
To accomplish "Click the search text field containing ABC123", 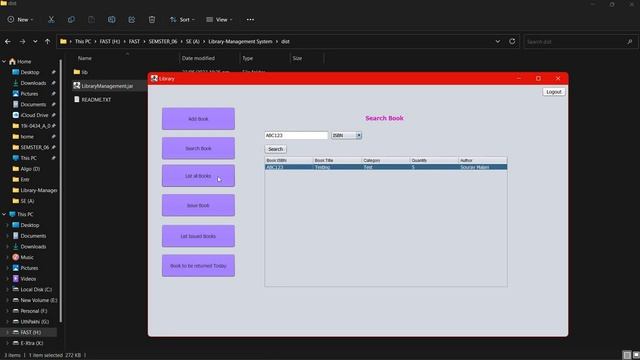I will [296, 135].
